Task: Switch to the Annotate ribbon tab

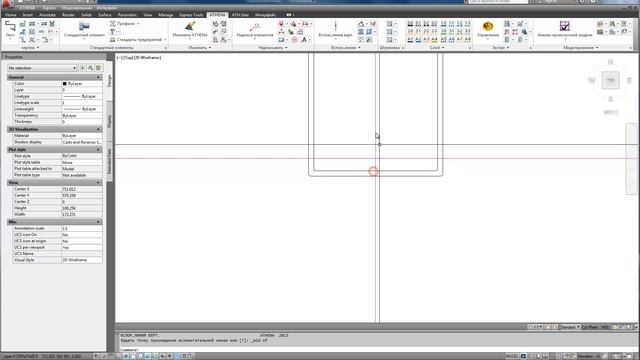Action: coord(47,15)
